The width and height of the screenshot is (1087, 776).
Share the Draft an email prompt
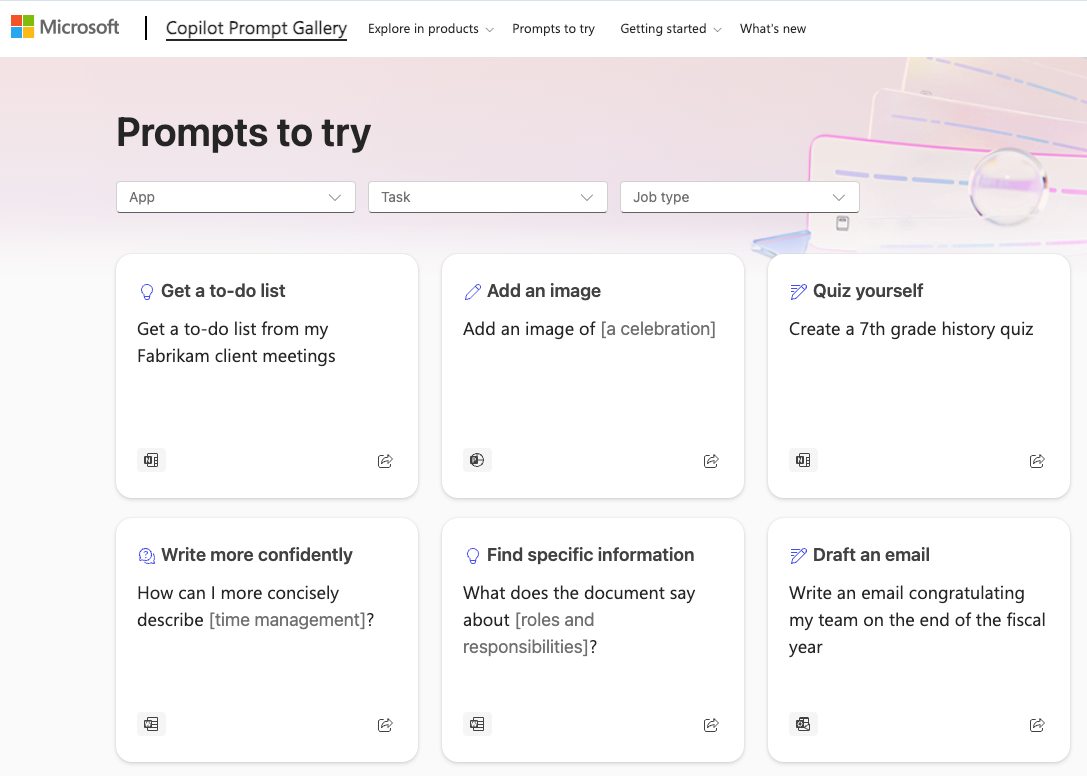click(1037, 725)
